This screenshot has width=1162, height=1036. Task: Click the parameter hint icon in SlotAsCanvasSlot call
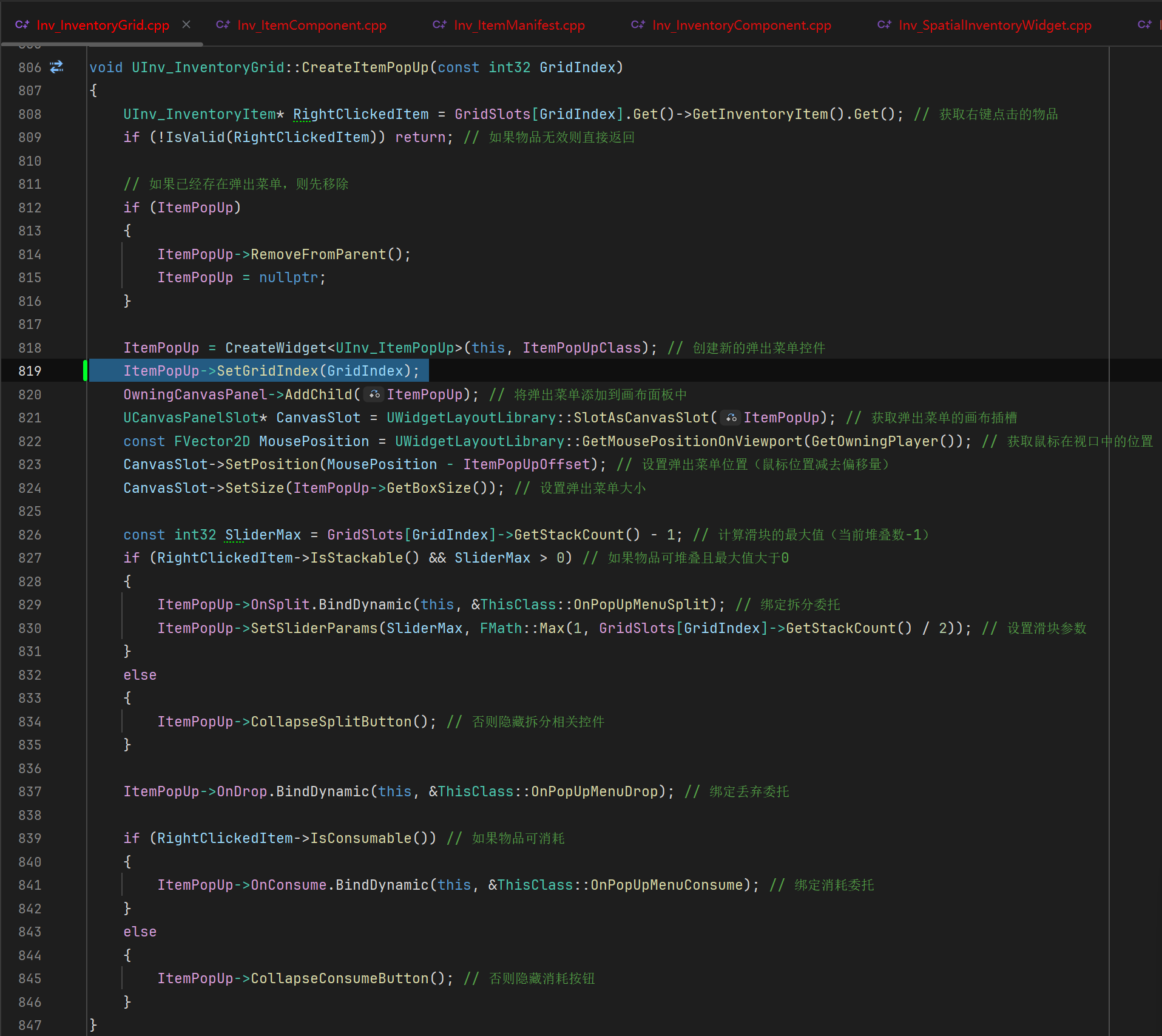click(731, 418)
